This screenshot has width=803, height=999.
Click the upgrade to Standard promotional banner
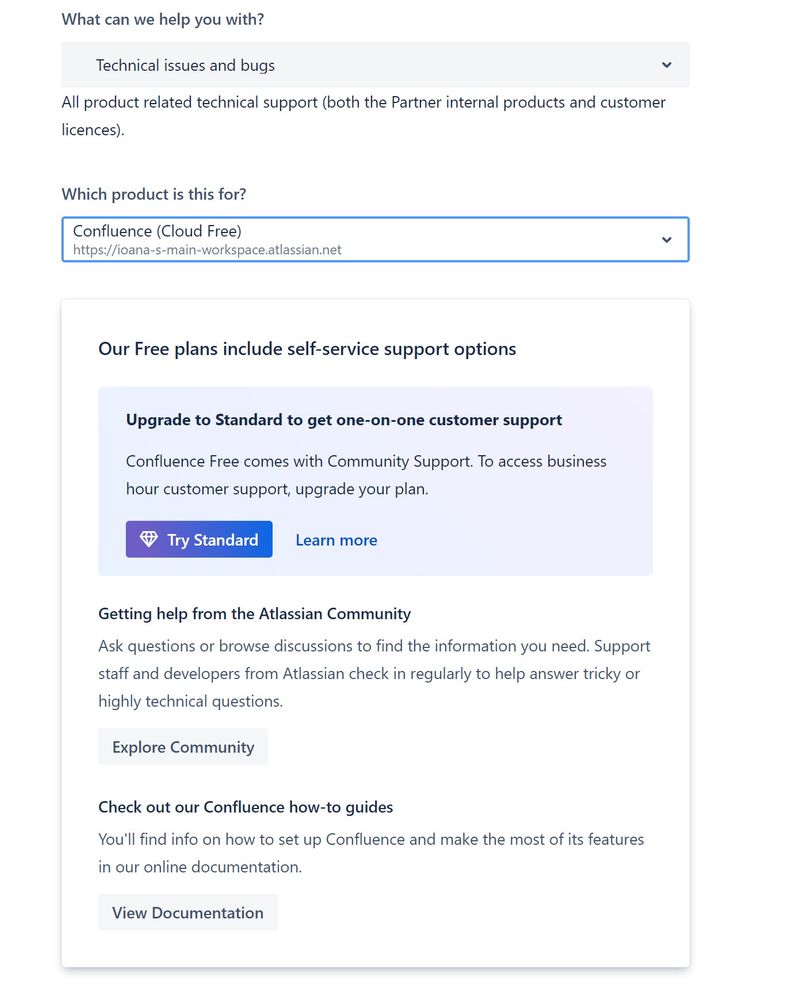[x=375, y=480]
